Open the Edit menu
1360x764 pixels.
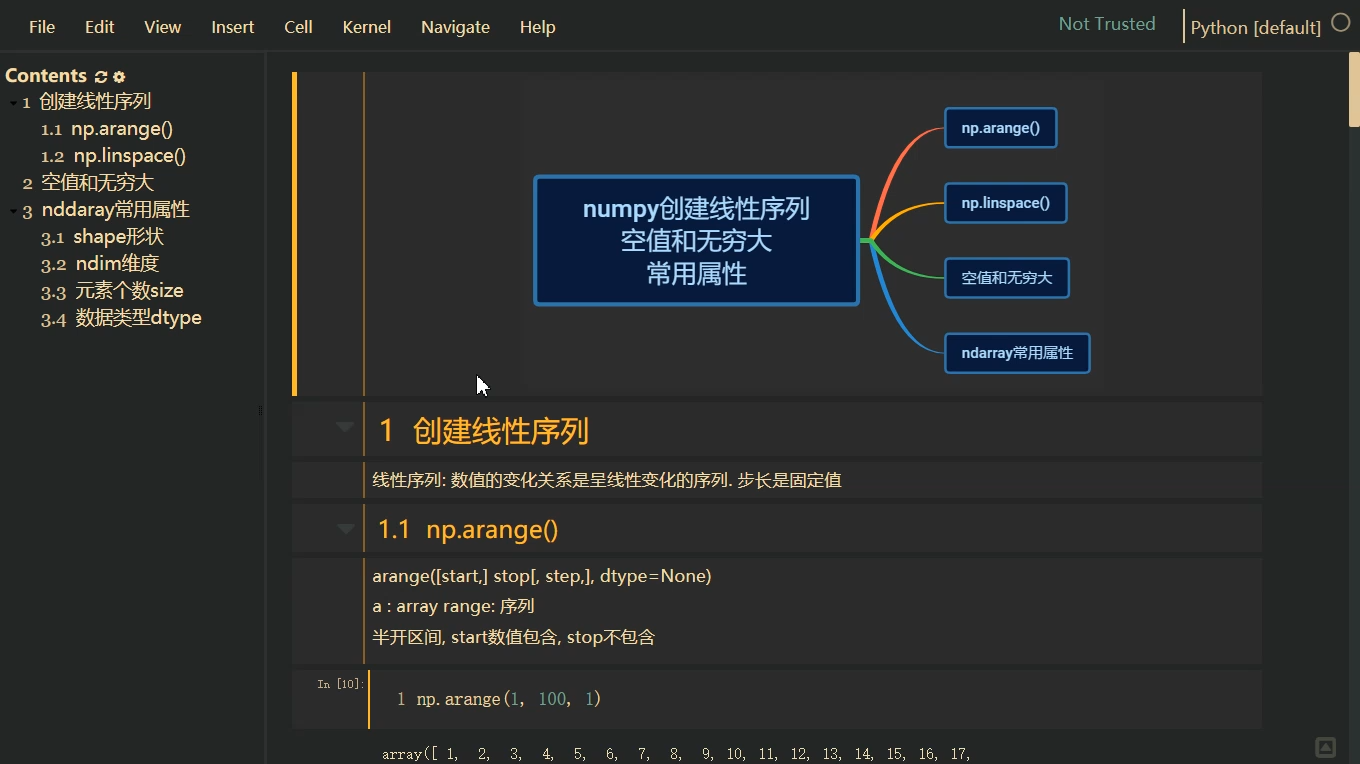click(99, 27)
